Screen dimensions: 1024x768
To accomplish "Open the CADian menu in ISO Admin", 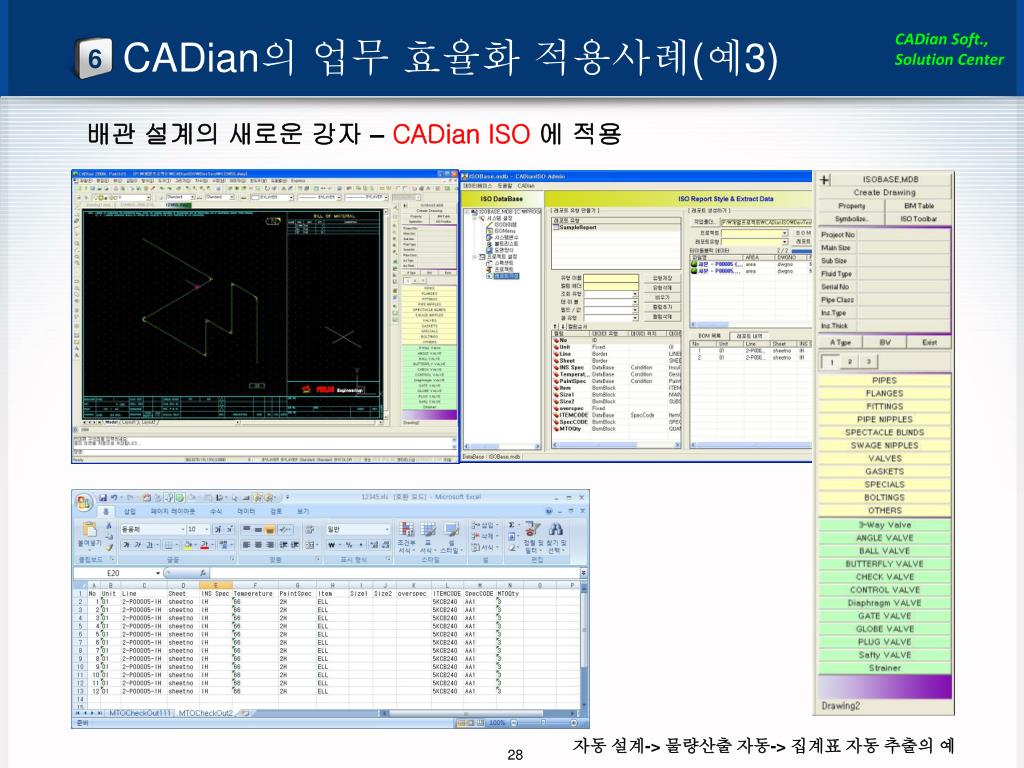I will pos(526,186).
